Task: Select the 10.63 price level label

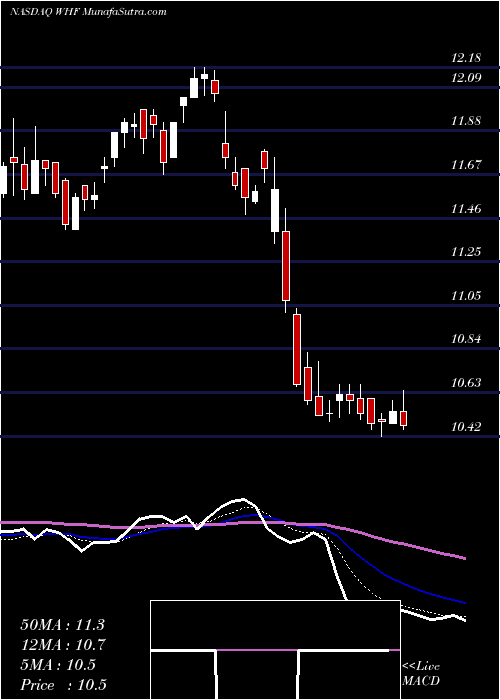Action: (466, 383)
